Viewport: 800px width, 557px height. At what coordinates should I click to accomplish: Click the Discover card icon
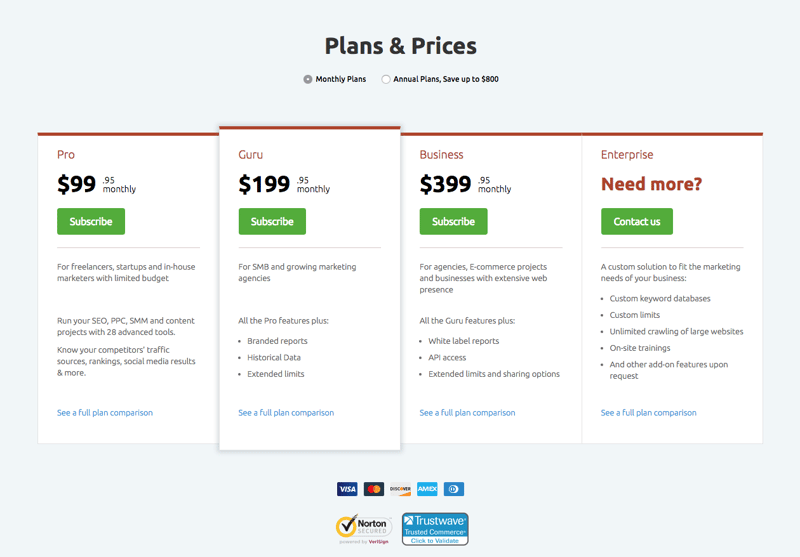(401, 489)
